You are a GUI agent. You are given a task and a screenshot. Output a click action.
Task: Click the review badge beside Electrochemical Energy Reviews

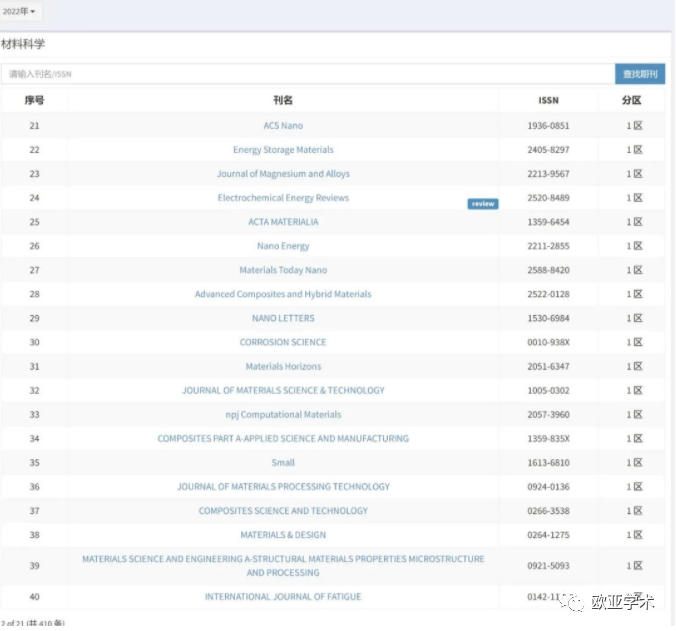pyautogui.click(x=482, y=204)
